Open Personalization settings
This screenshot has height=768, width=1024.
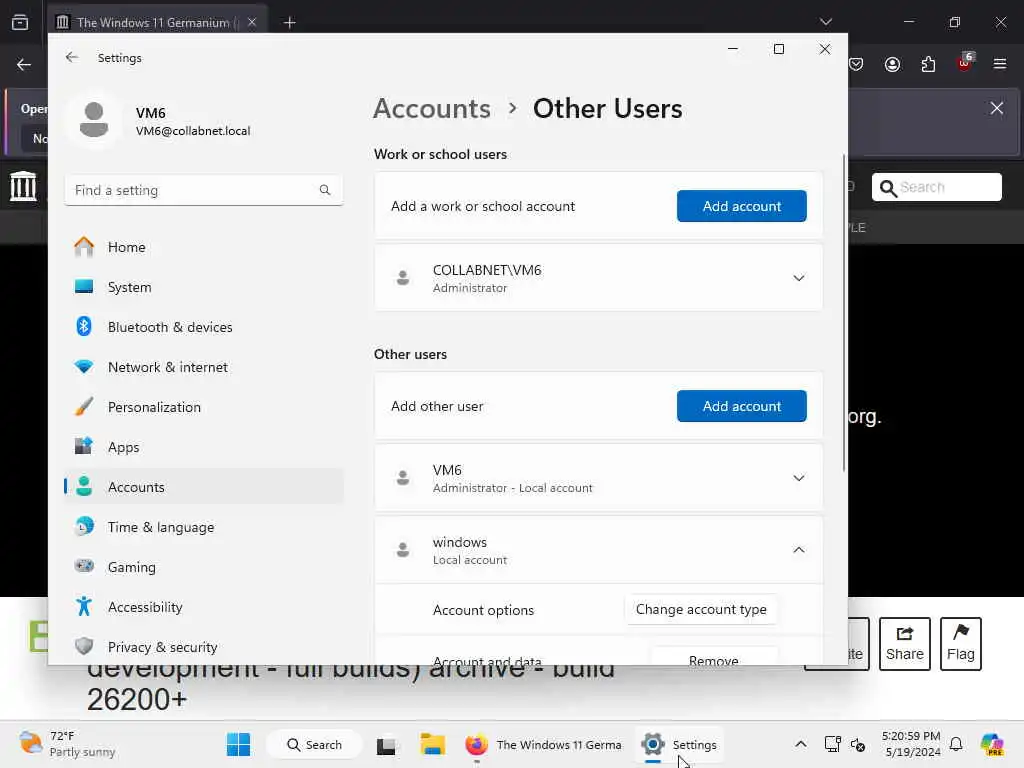click(x=204, y=407)
